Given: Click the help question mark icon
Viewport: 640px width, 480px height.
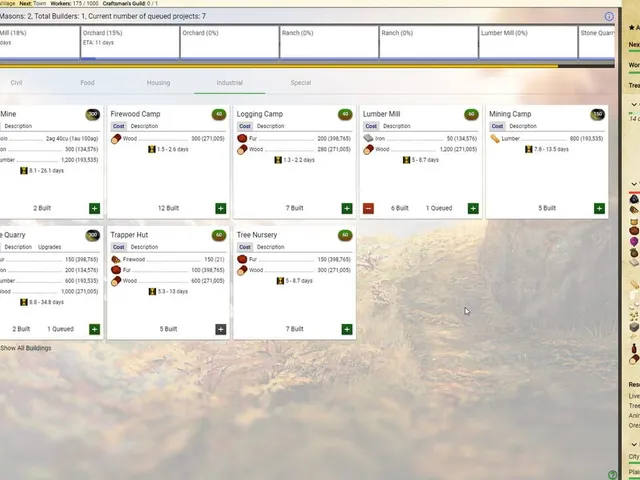Looking at the screenshot, I should coord(612,475).
